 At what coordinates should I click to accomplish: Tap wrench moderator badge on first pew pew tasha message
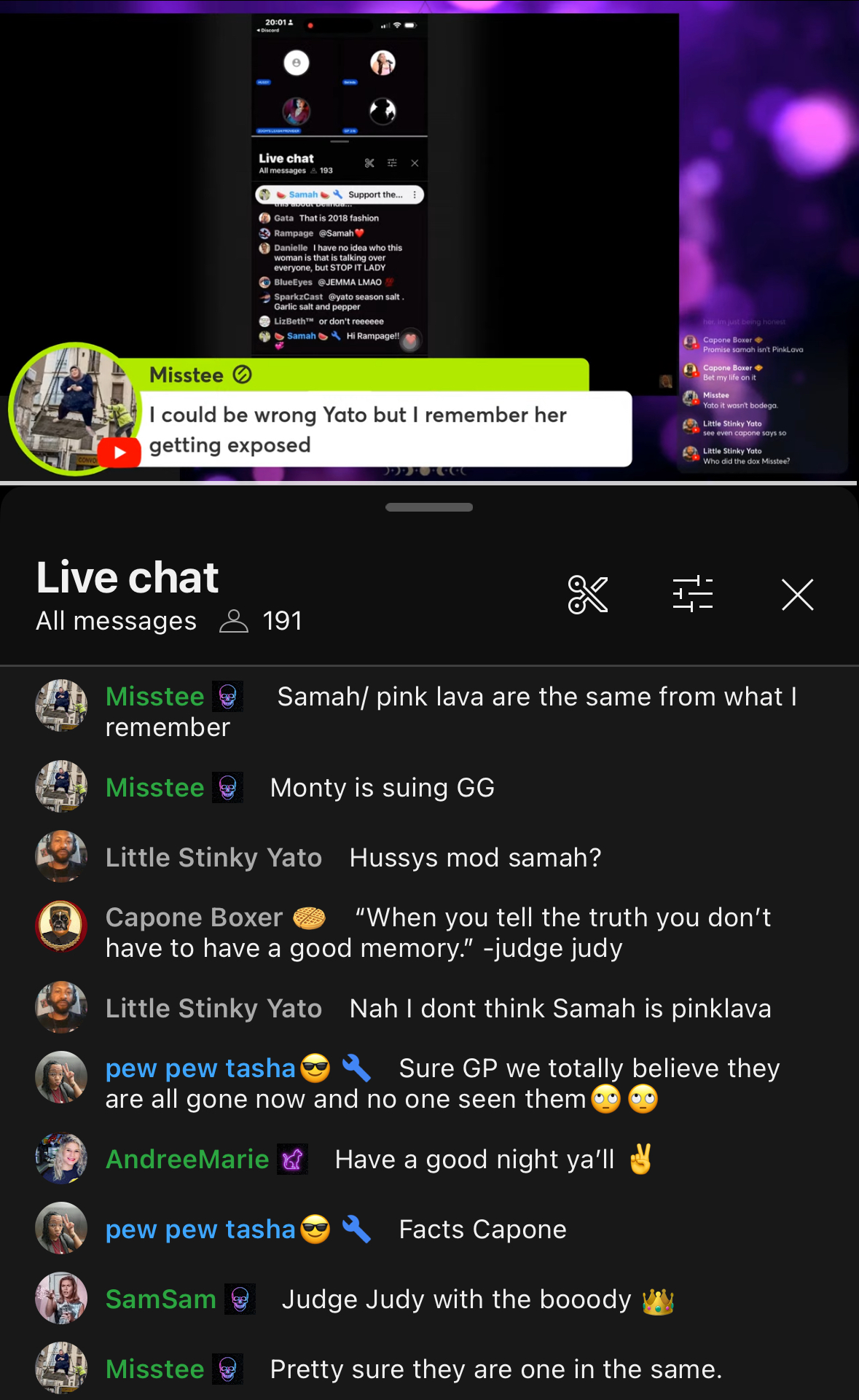(356, 1068)
